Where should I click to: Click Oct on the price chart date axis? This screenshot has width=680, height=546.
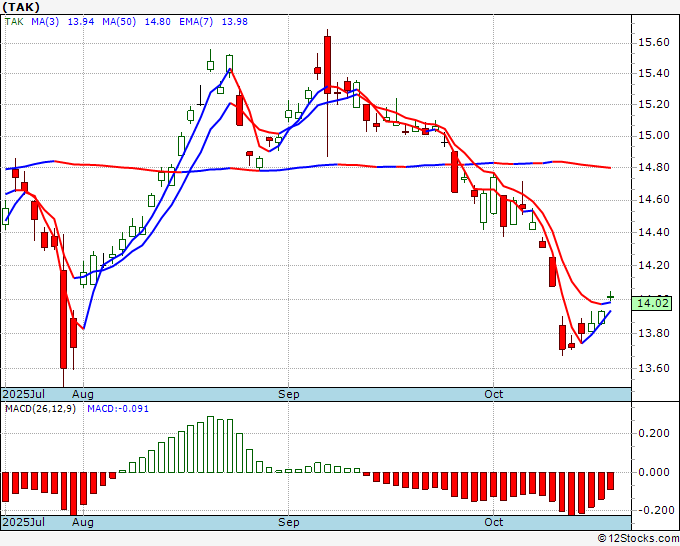pyautogui.click(x=494, y=394)
